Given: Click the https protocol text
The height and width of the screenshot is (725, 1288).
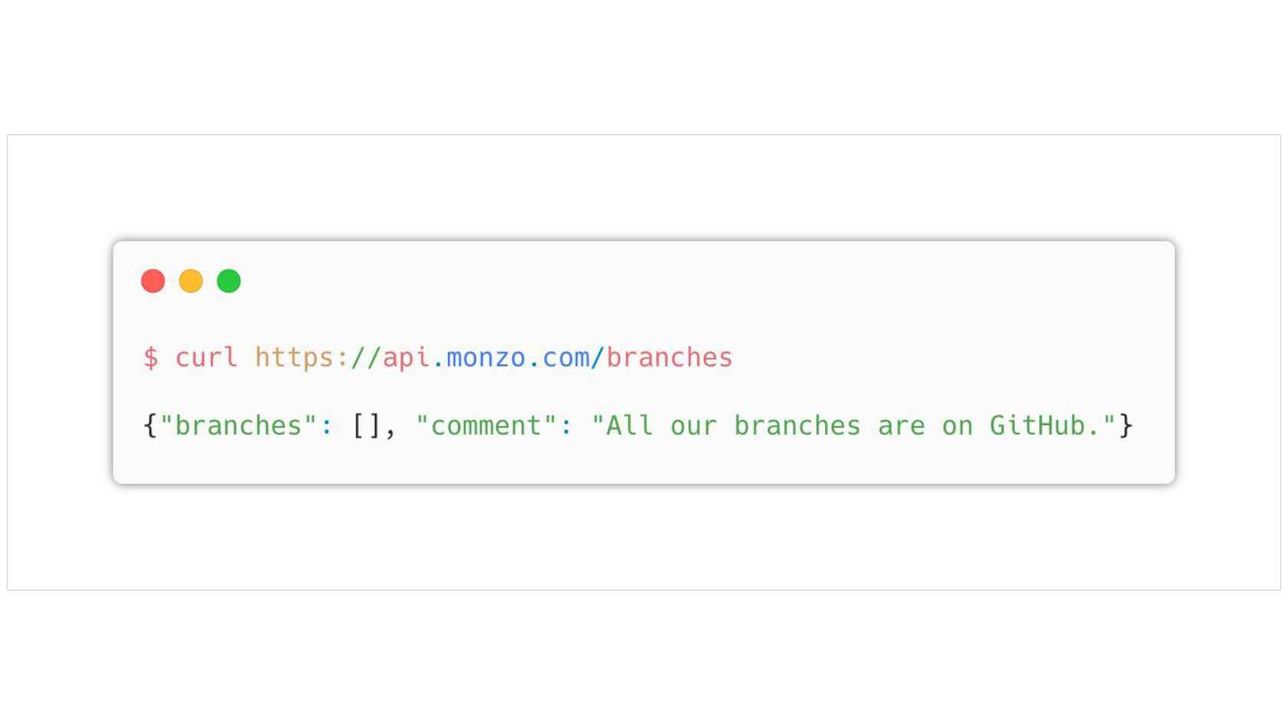Looking at the screenshot, I should pos(294,357).
